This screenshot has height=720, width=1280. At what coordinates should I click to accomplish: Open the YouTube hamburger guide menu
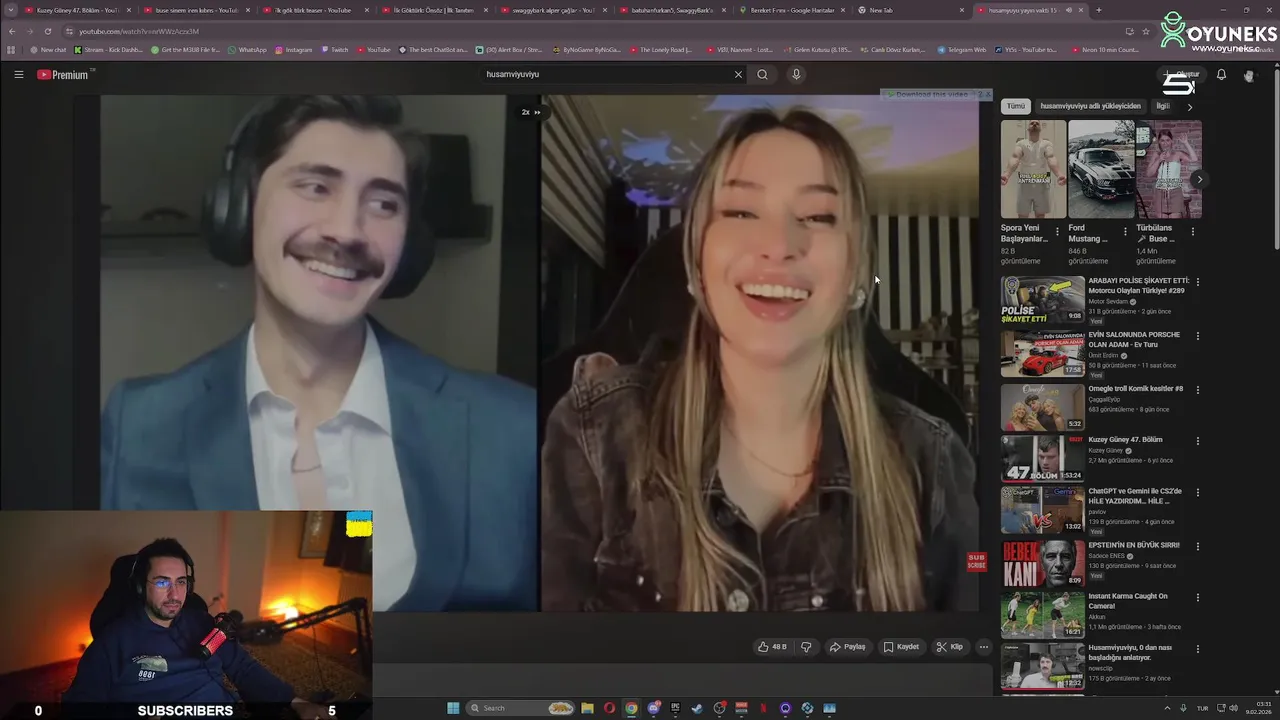pyautogui.click(x=18, y=74)
